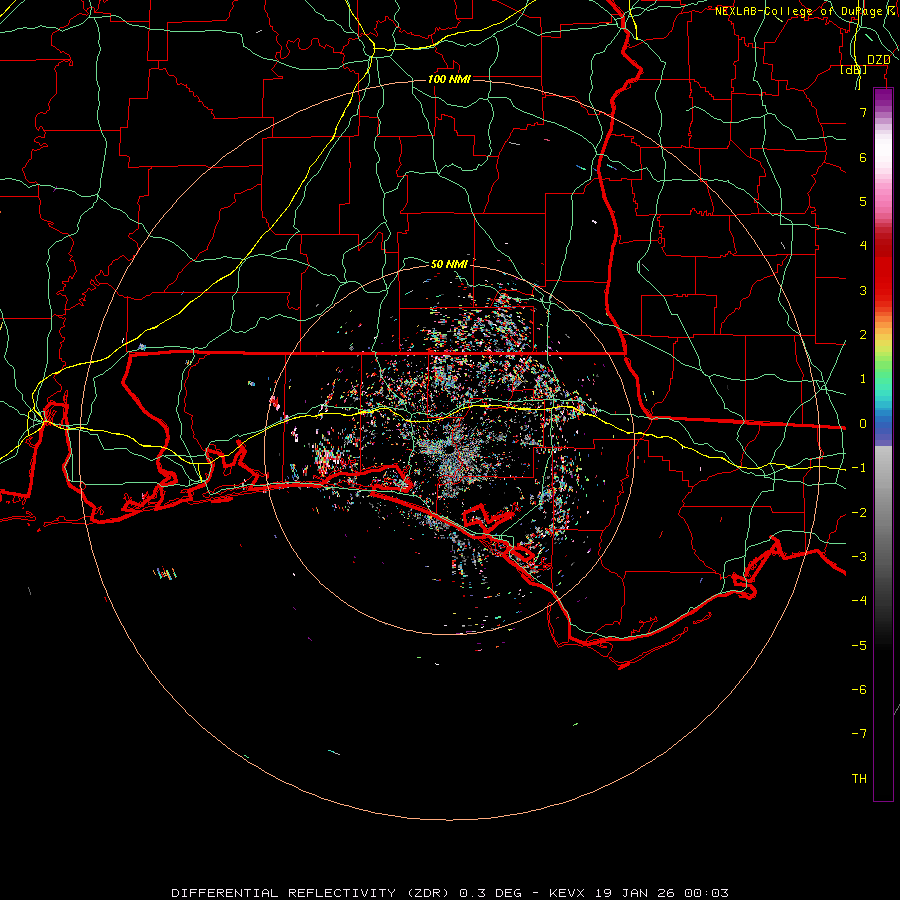Click the "-6" value on the color scale
This screenshot has width=900, height=900.
[859, 690]
